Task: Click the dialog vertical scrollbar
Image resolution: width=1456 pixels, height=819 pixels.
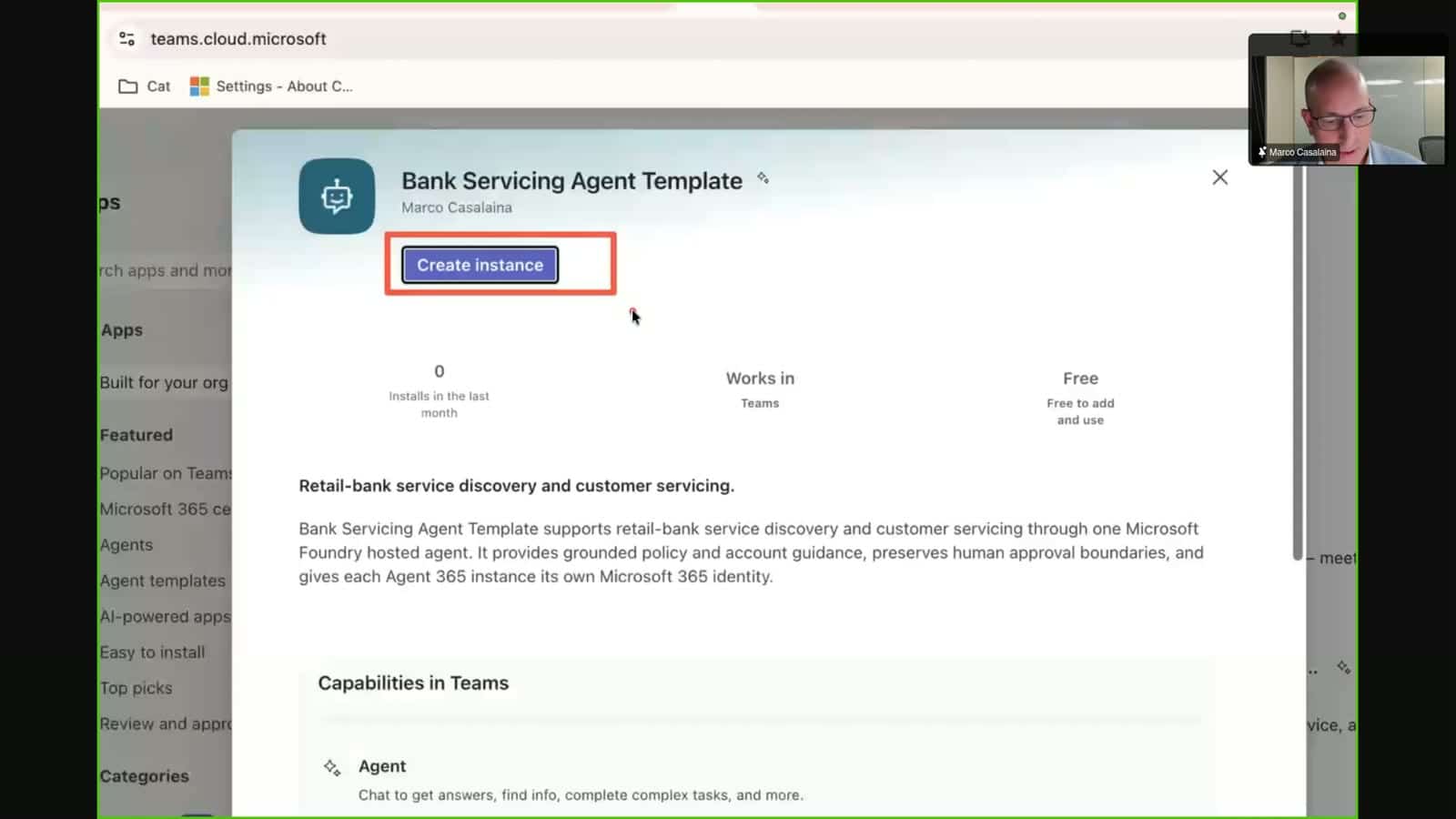Action: (1298, 364)
